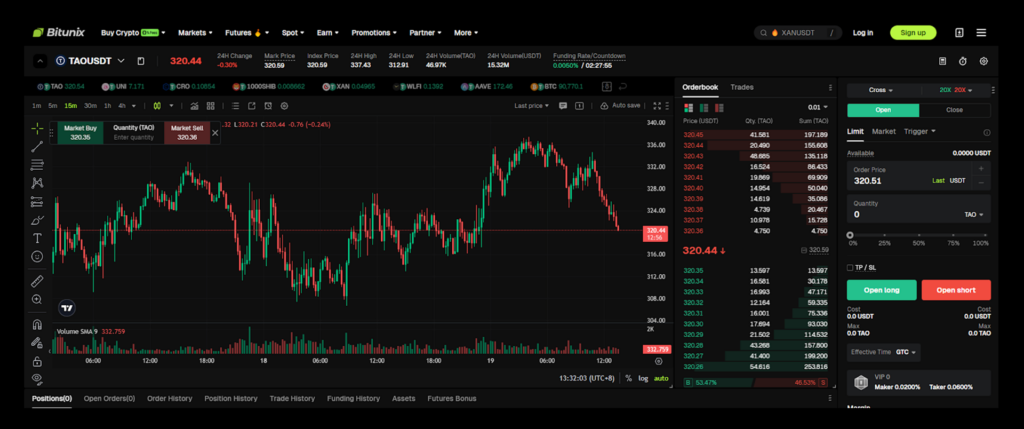Open the Last price dropdown
The image size is (1024, 429).
click(531, 106)
